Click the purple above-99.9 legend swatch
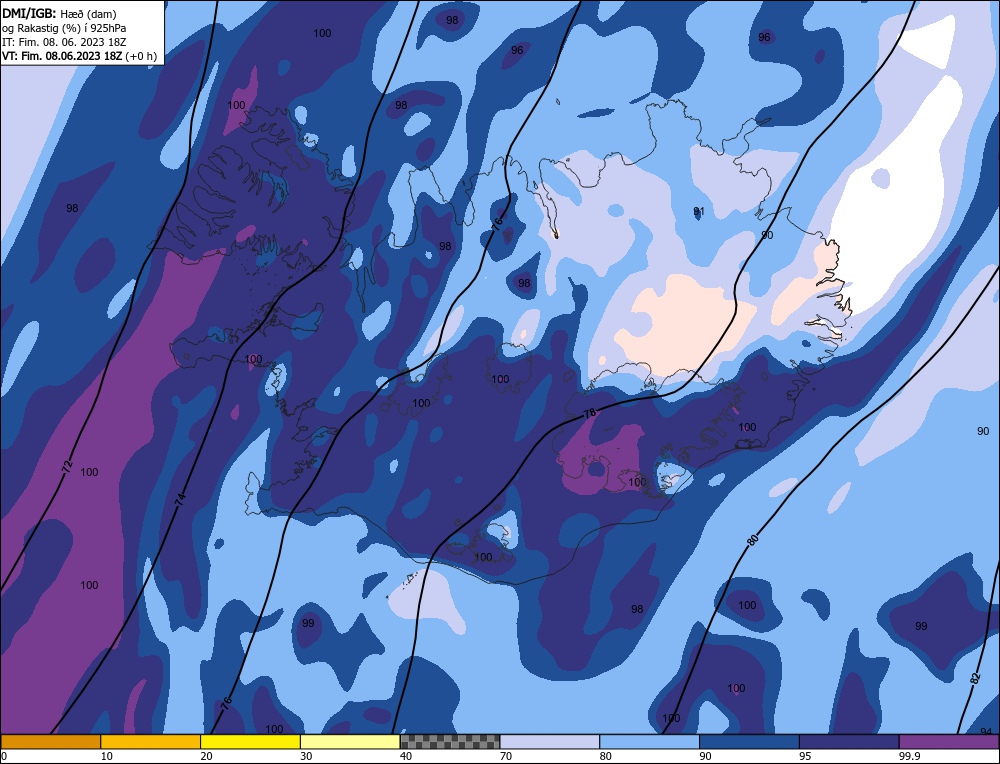 (x=949, y=741)
